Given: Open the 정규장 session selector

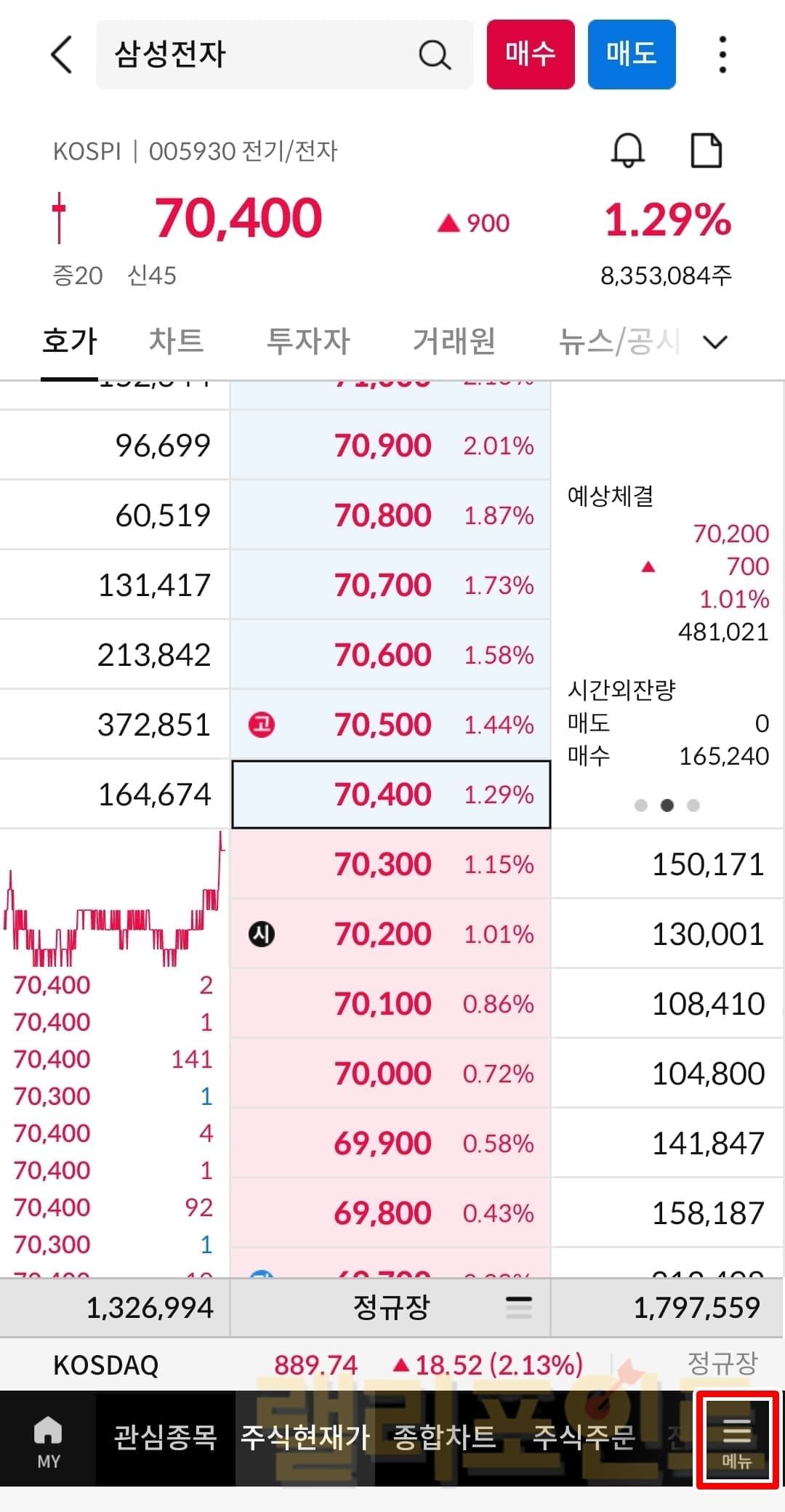Looking at the screenshot, I should 390,1308.
